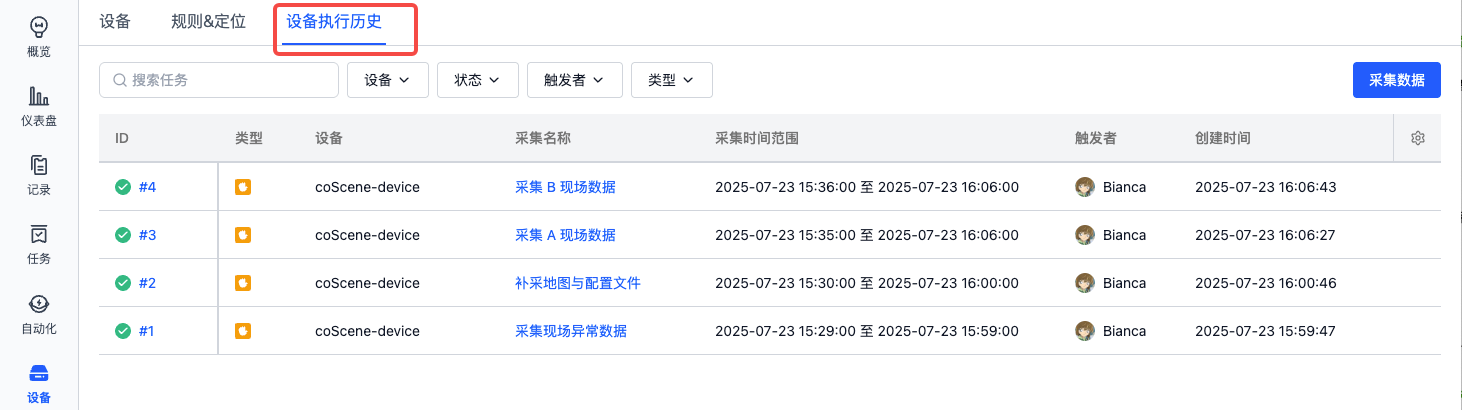Click Bianca's avatar in task #3 row
Viewport: 1462px width, 410px height.
pos(1084,235)
